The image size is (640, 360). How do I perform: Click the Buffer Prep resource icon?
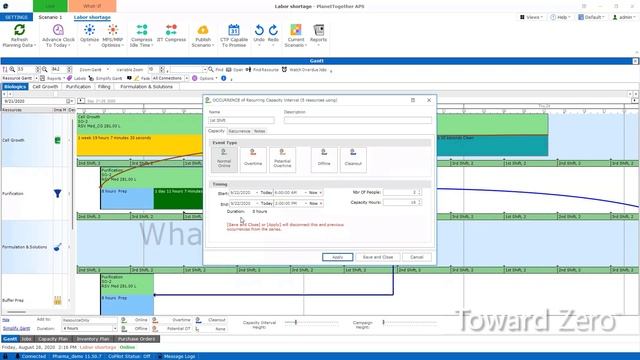58,300
